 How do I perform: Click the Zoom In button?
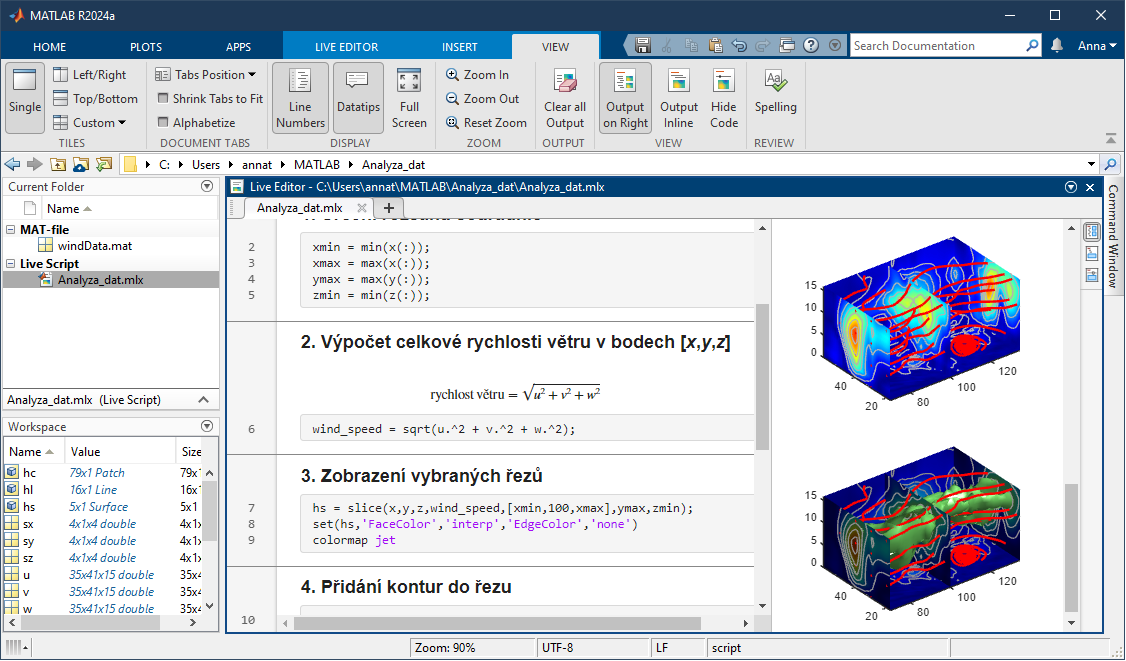point(478,75)
